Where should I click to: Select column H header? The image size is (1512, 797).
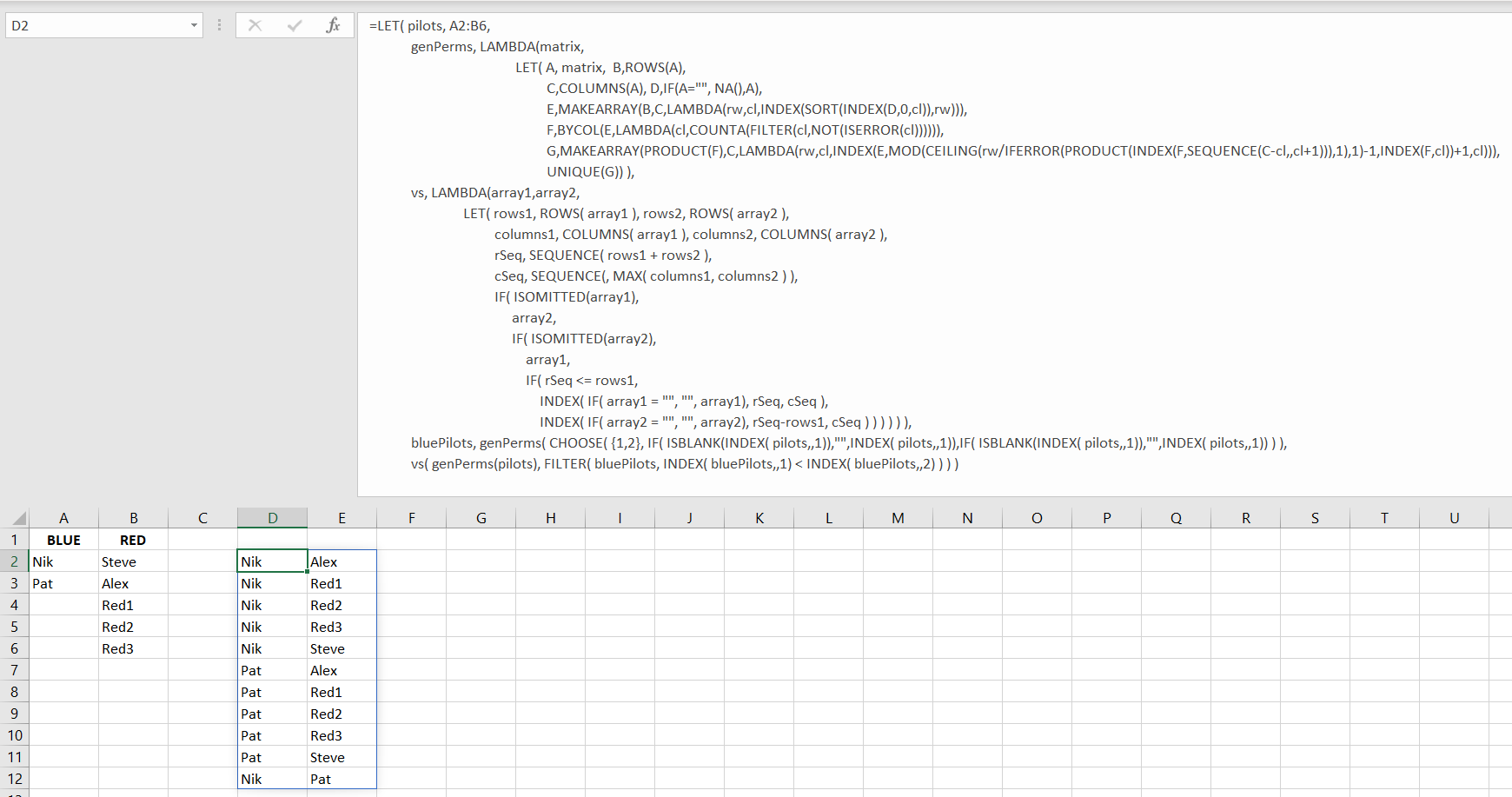tap(550, 518)
